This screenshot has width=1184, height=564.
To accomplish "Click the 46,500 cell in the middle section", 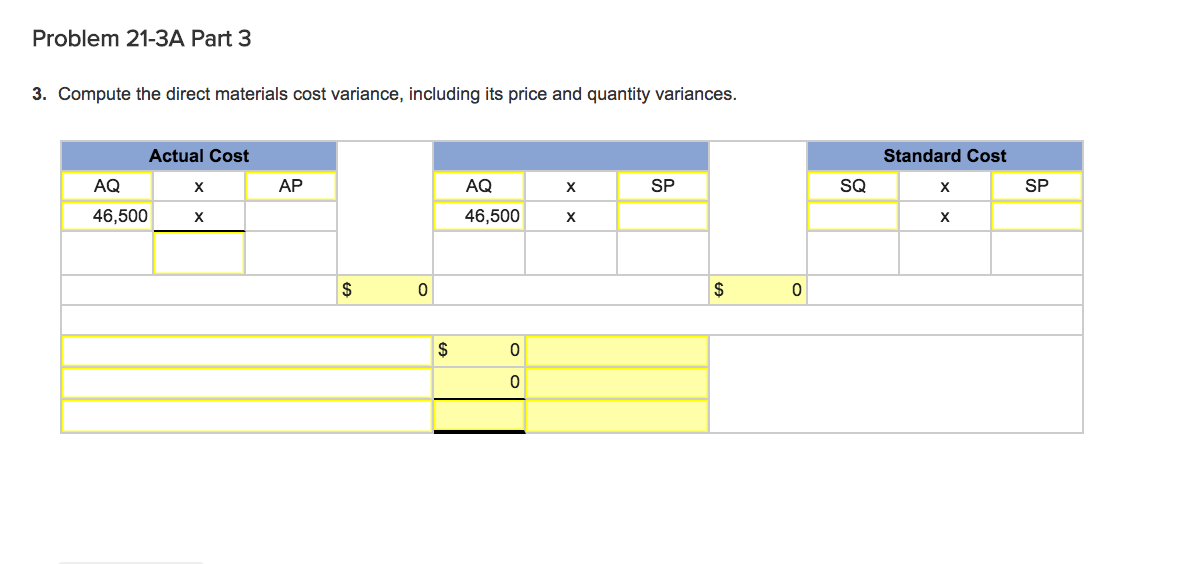I will 479,216.
